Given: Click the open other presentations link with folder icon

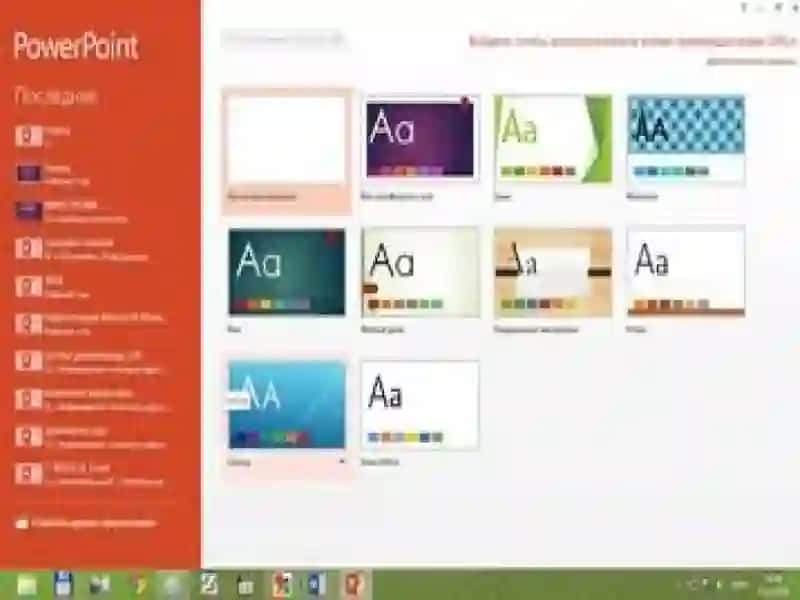Looking at the screenshot, I should 87,523.
